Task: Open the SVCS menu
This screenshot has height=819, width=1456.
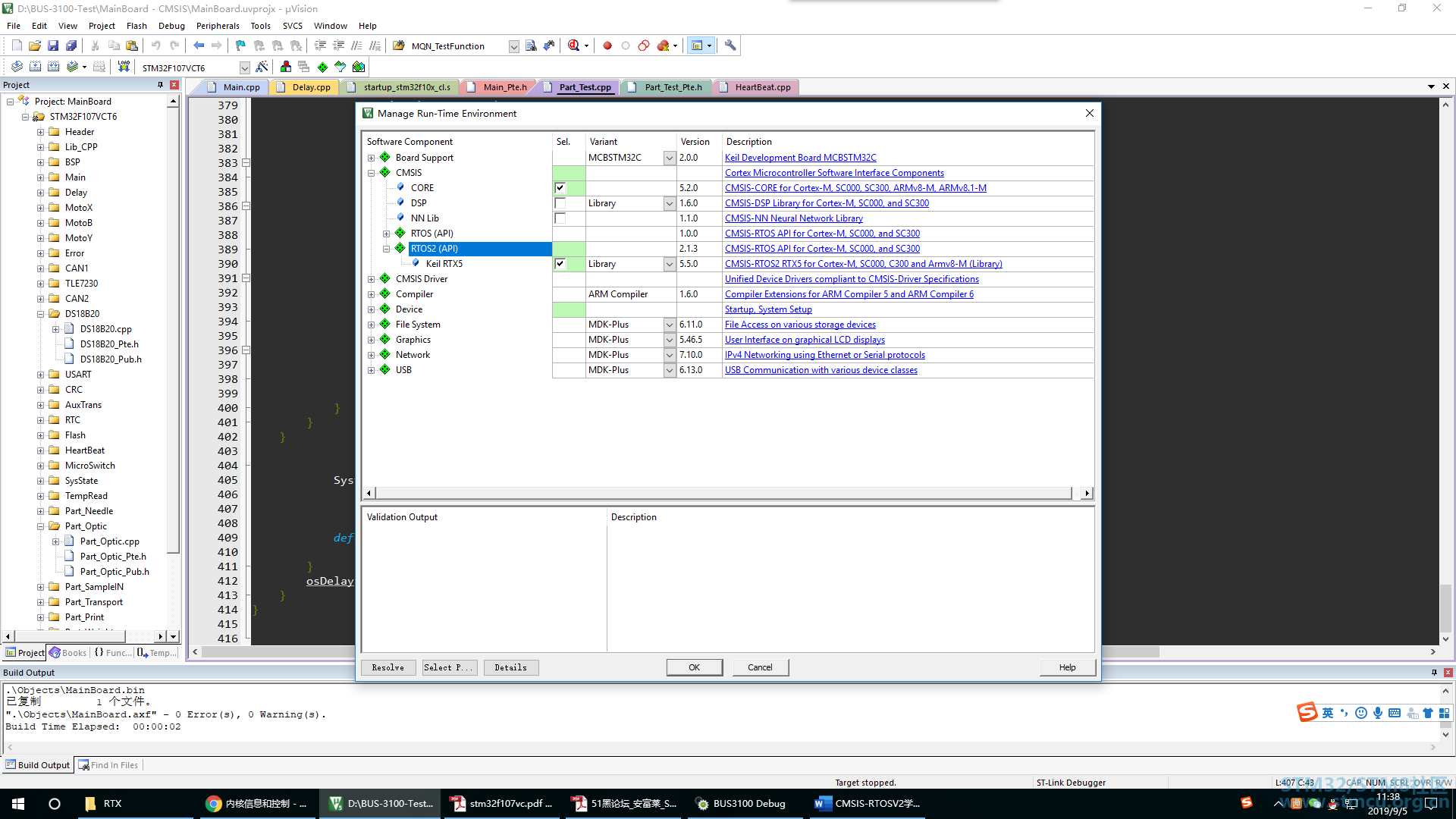Action: tap(293, 26)
